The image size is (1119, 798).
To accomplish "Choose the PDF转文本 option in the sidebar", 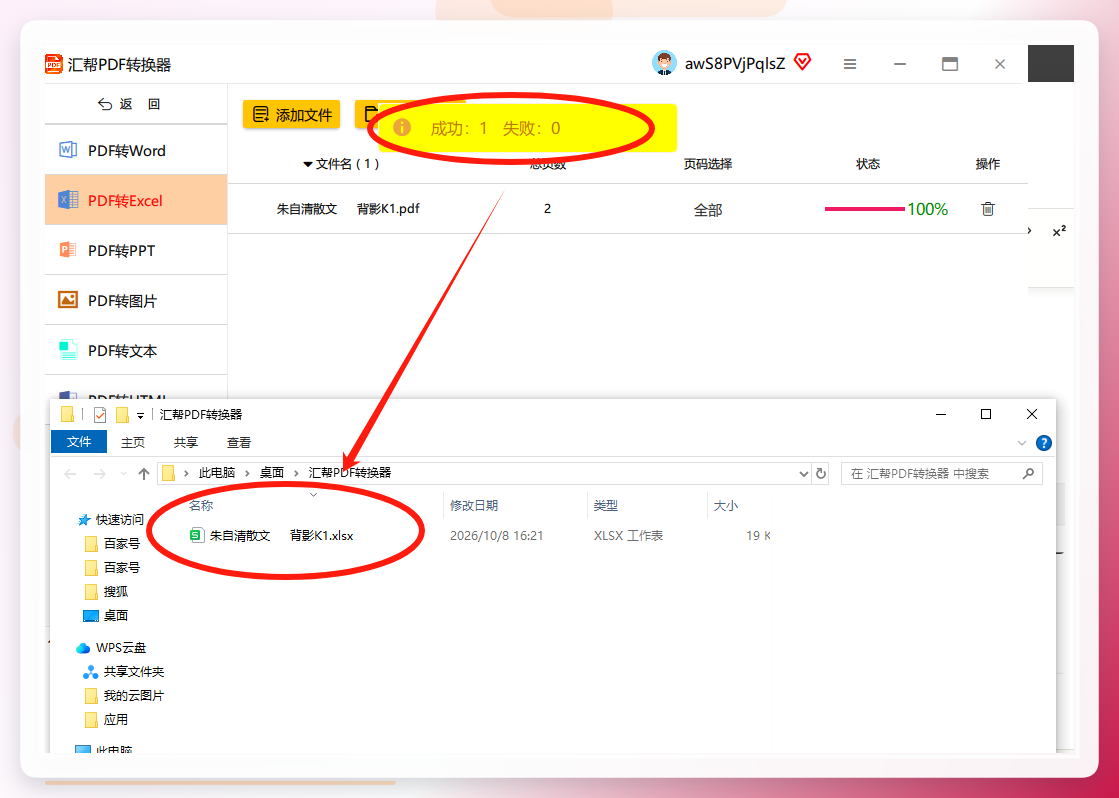I will pos(136,350).
